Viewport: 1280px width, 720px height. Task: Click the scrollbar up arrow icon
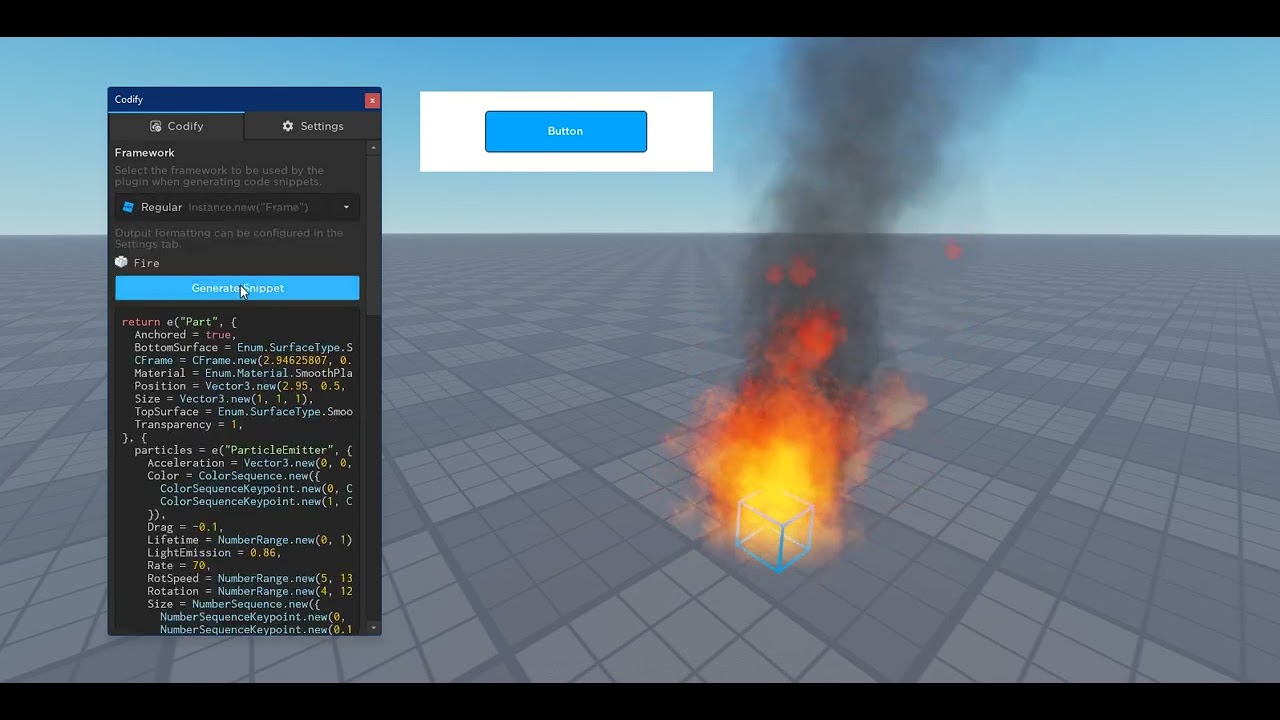pos(373,146)
